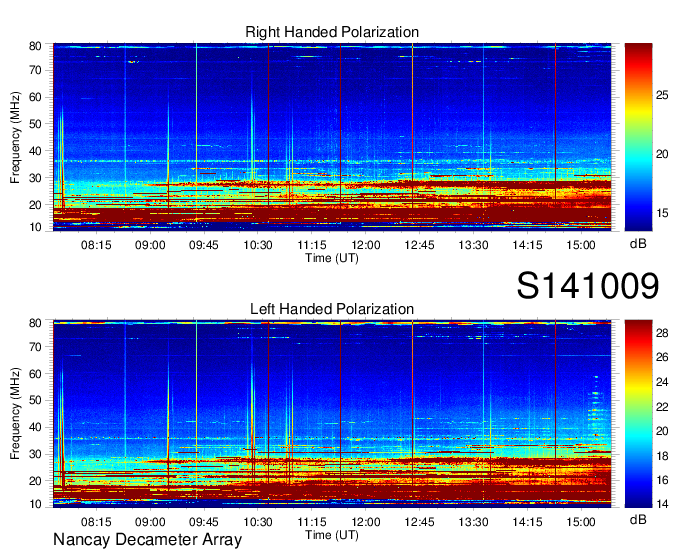680x552 pixels.
Task: Click the 15 dB label on Right Handed colorbar
Action: point(662,213)
